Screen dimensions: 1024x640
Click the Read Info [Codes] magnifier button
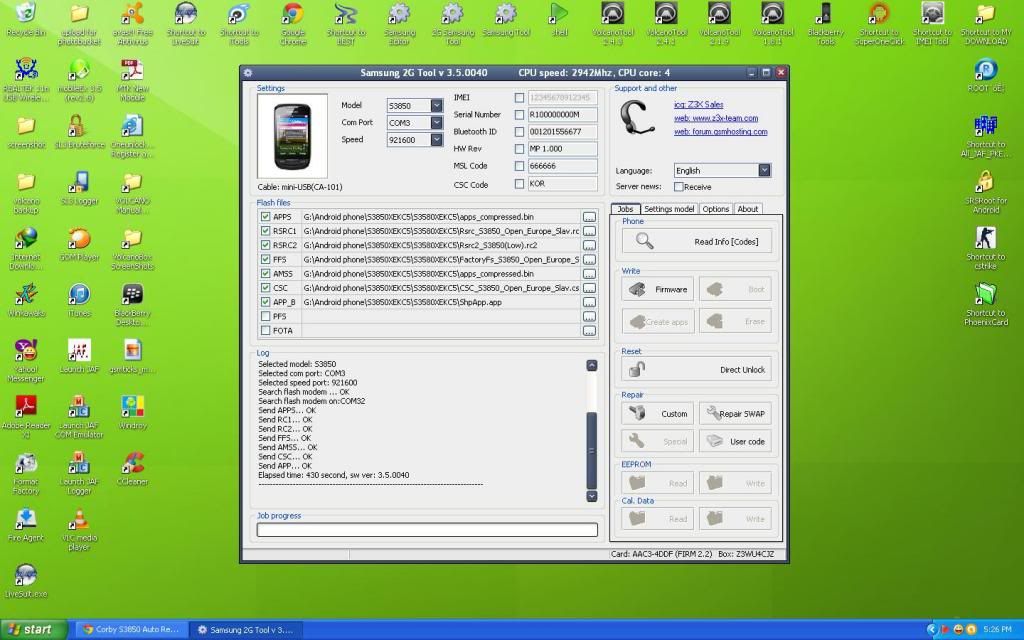click(696, 241)
